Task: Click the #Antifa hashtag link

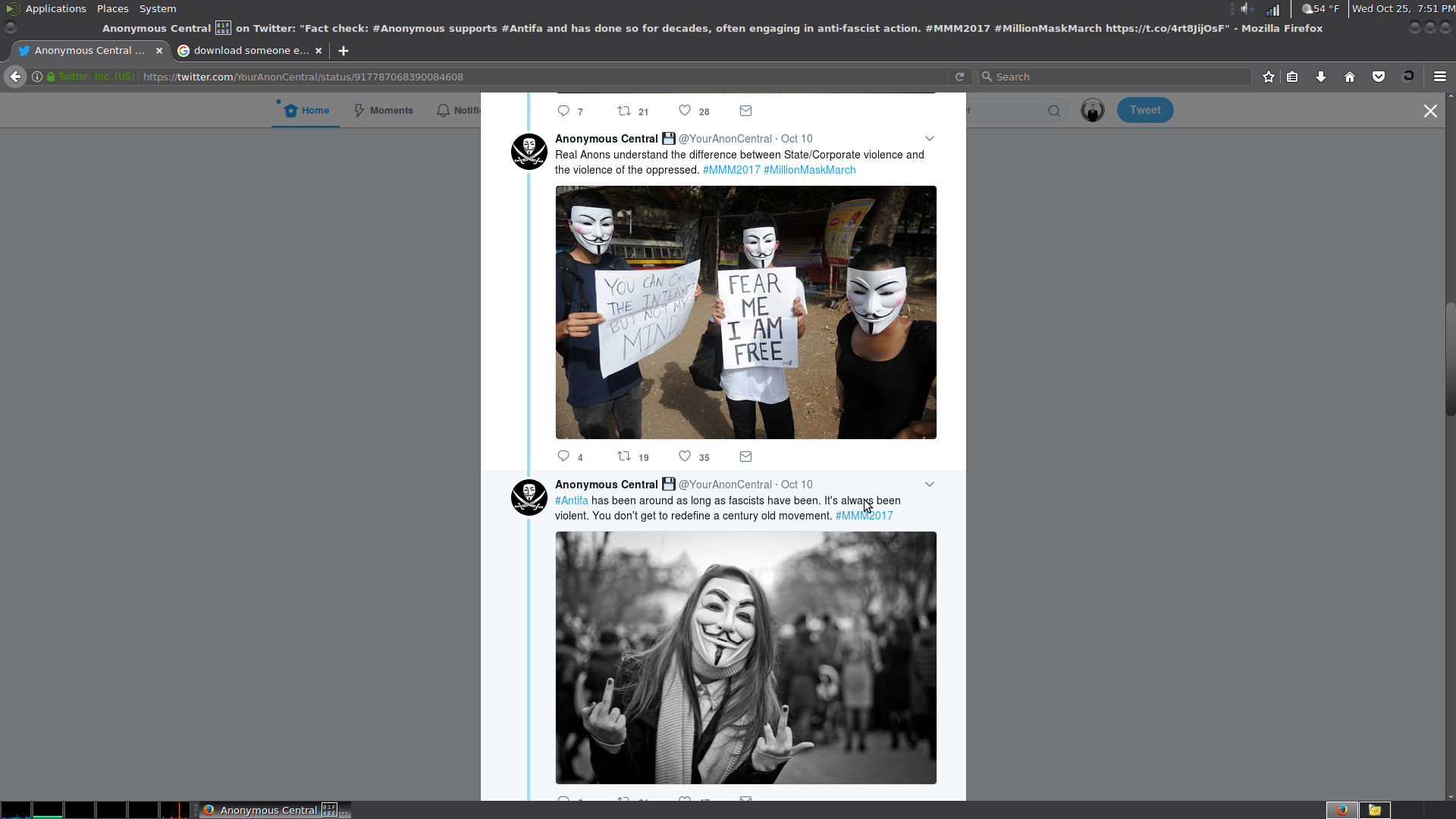Action: [571, 500]
